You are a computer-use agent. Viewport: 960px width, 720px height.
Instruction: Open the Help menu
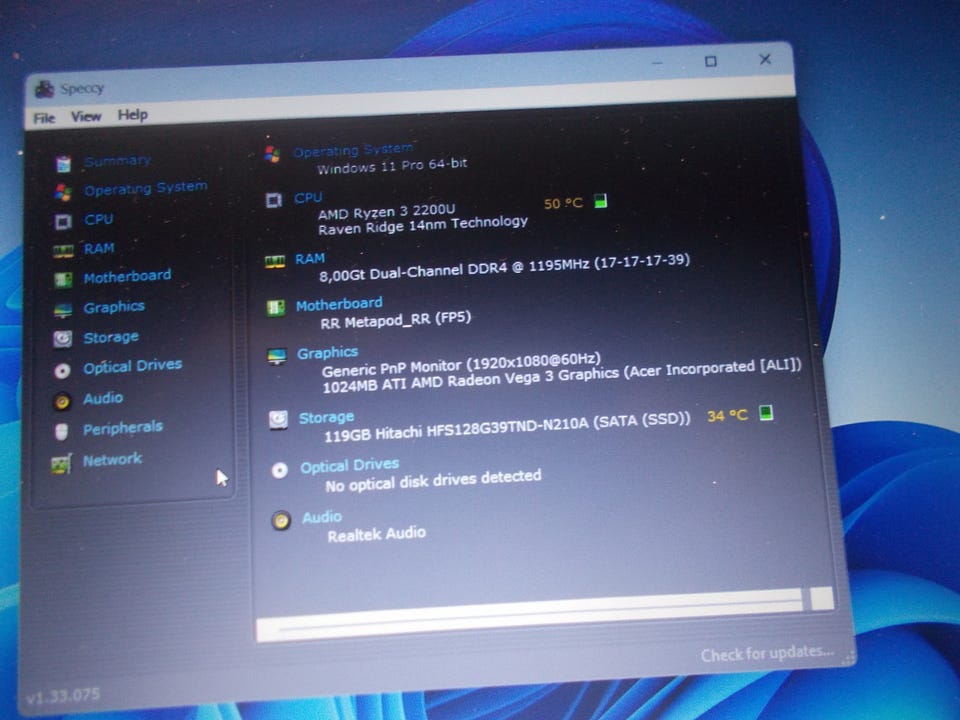132,114
